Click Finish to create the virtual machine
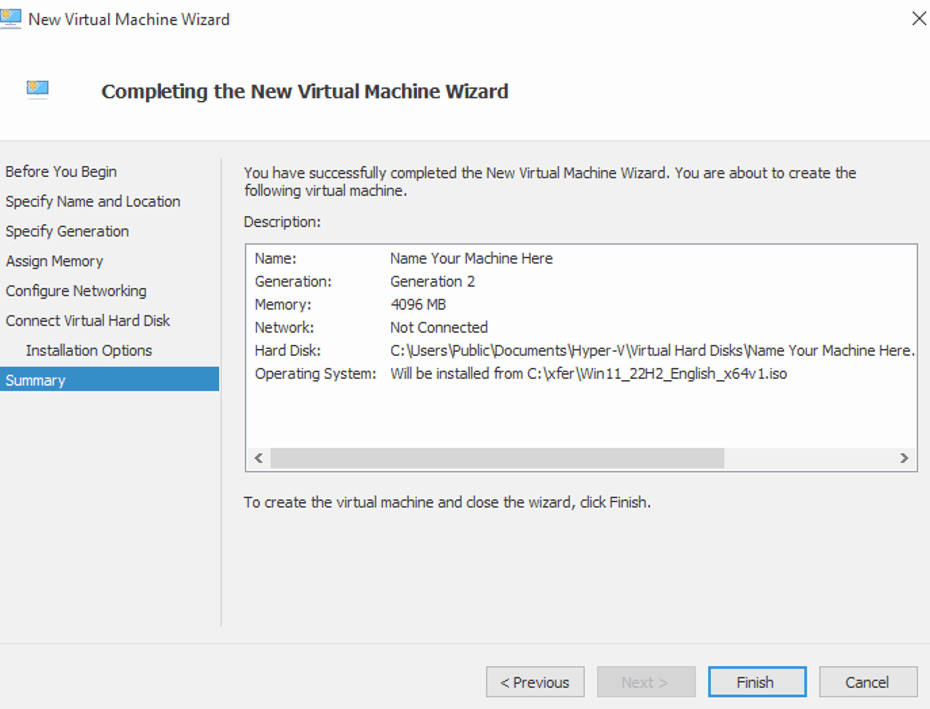 pyautogui.click(x=756, y=682)
